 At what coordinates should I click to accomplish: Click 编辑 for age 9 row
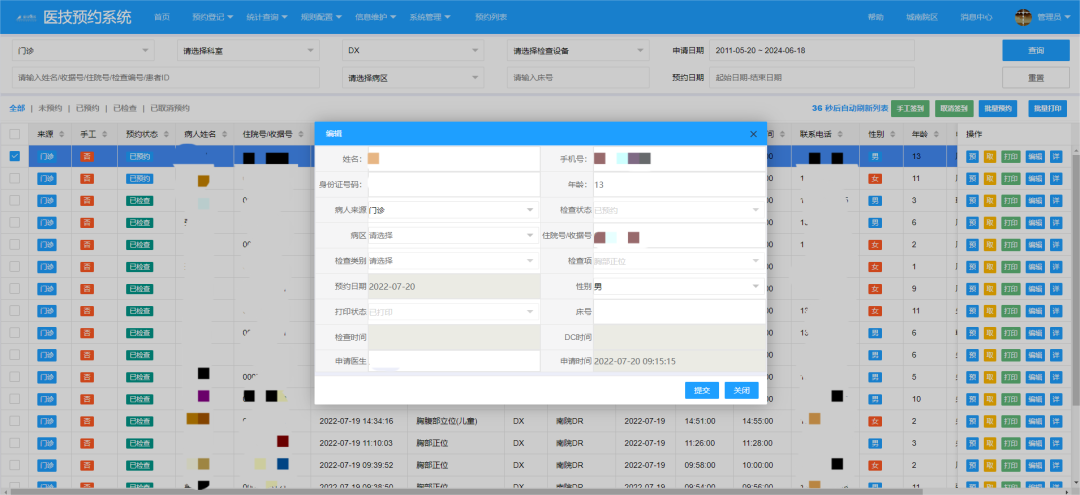[x=1035, y=288]
